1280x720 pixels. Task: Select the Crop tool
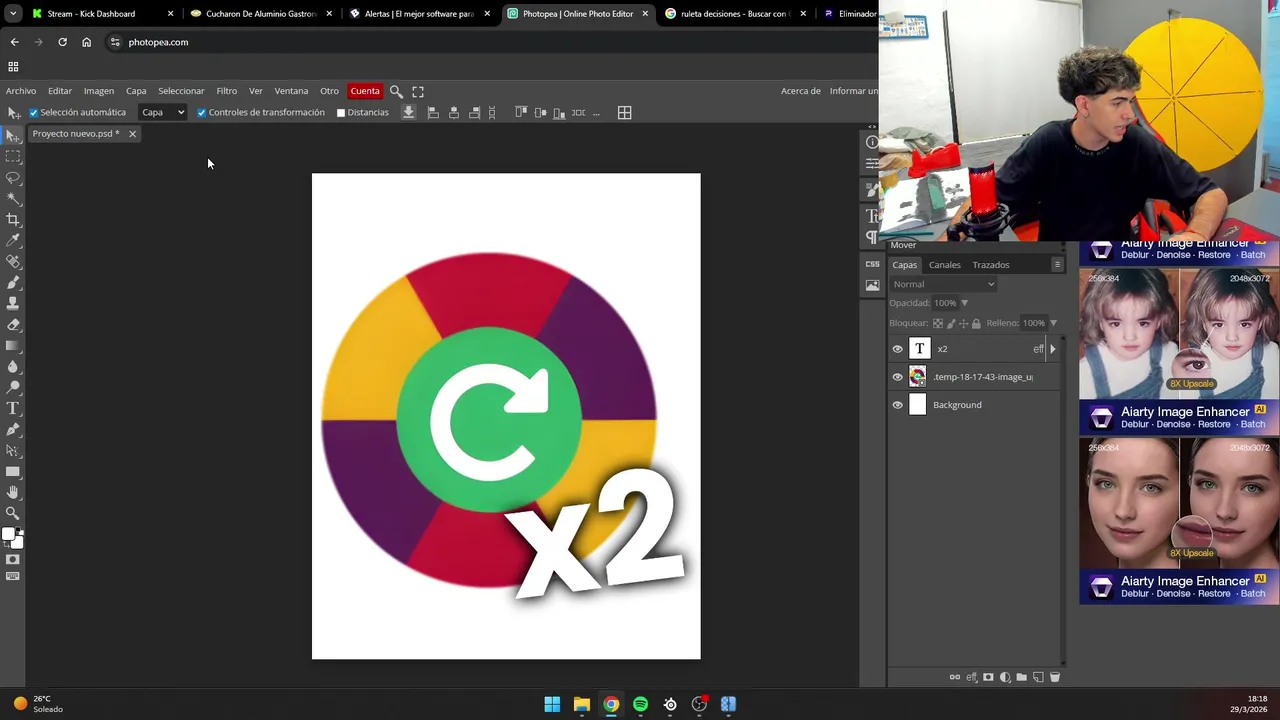[x=13, y=219]
